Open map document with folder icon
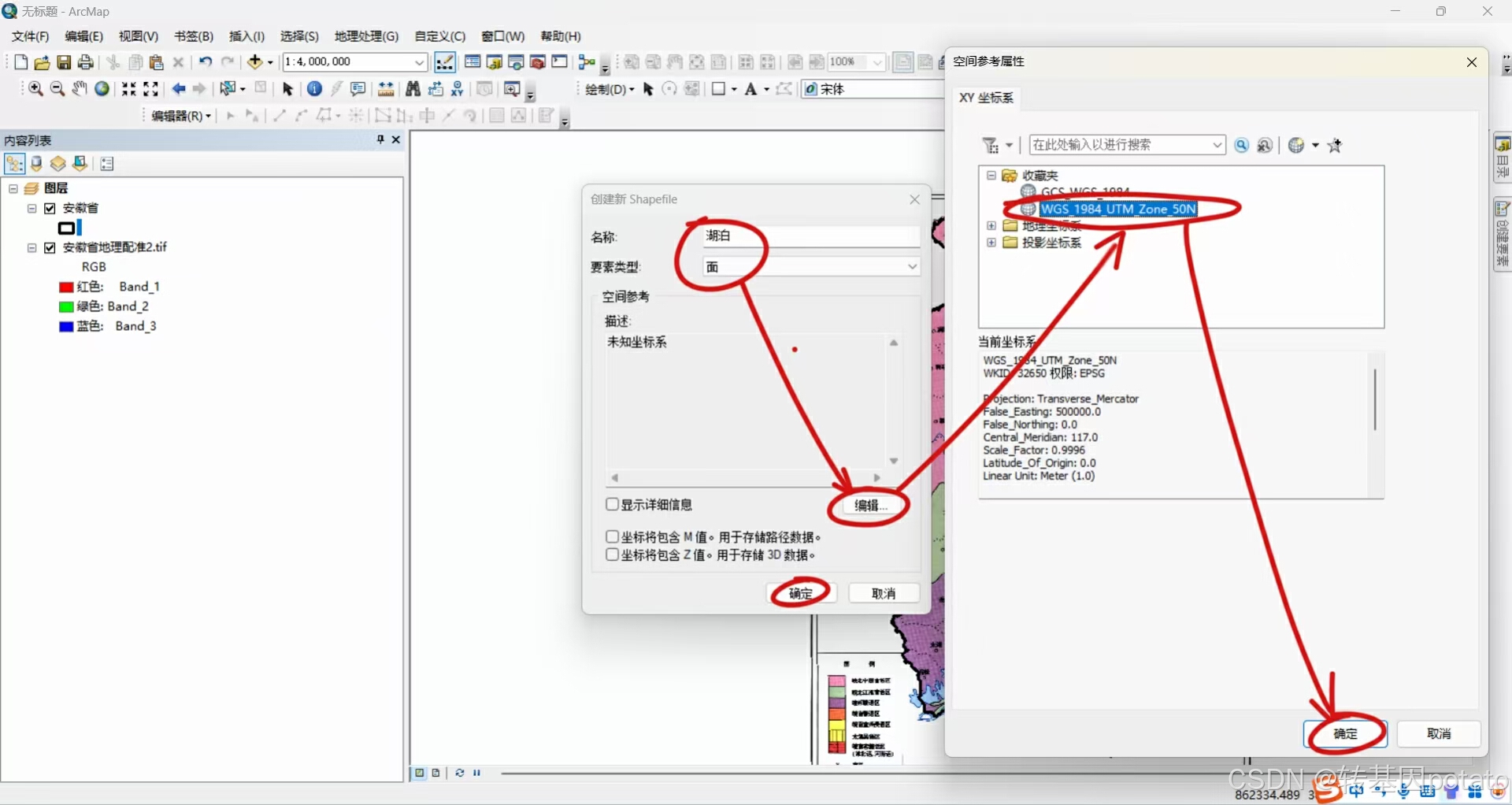The height and width of the screenshot is (805, 1512). 43,62
